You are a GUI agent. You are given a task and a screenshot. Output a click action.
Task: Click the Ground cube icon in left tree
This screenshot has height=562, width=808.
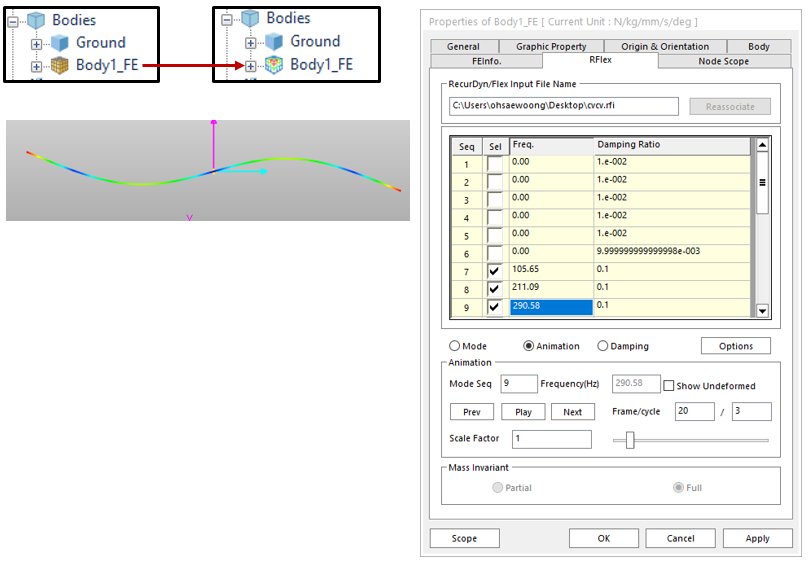[60, 43]
